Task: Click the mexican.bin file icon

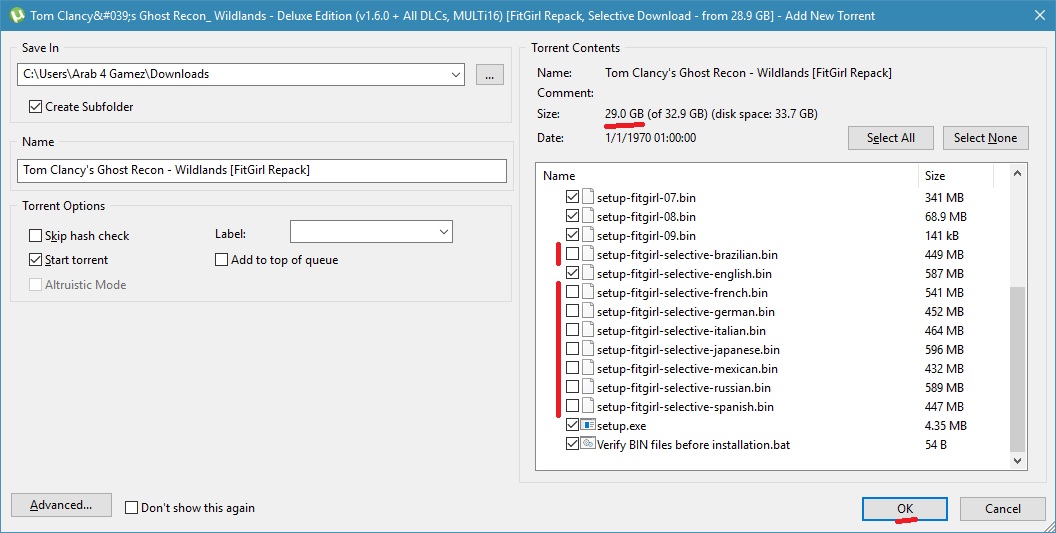Action: (588, 369)
